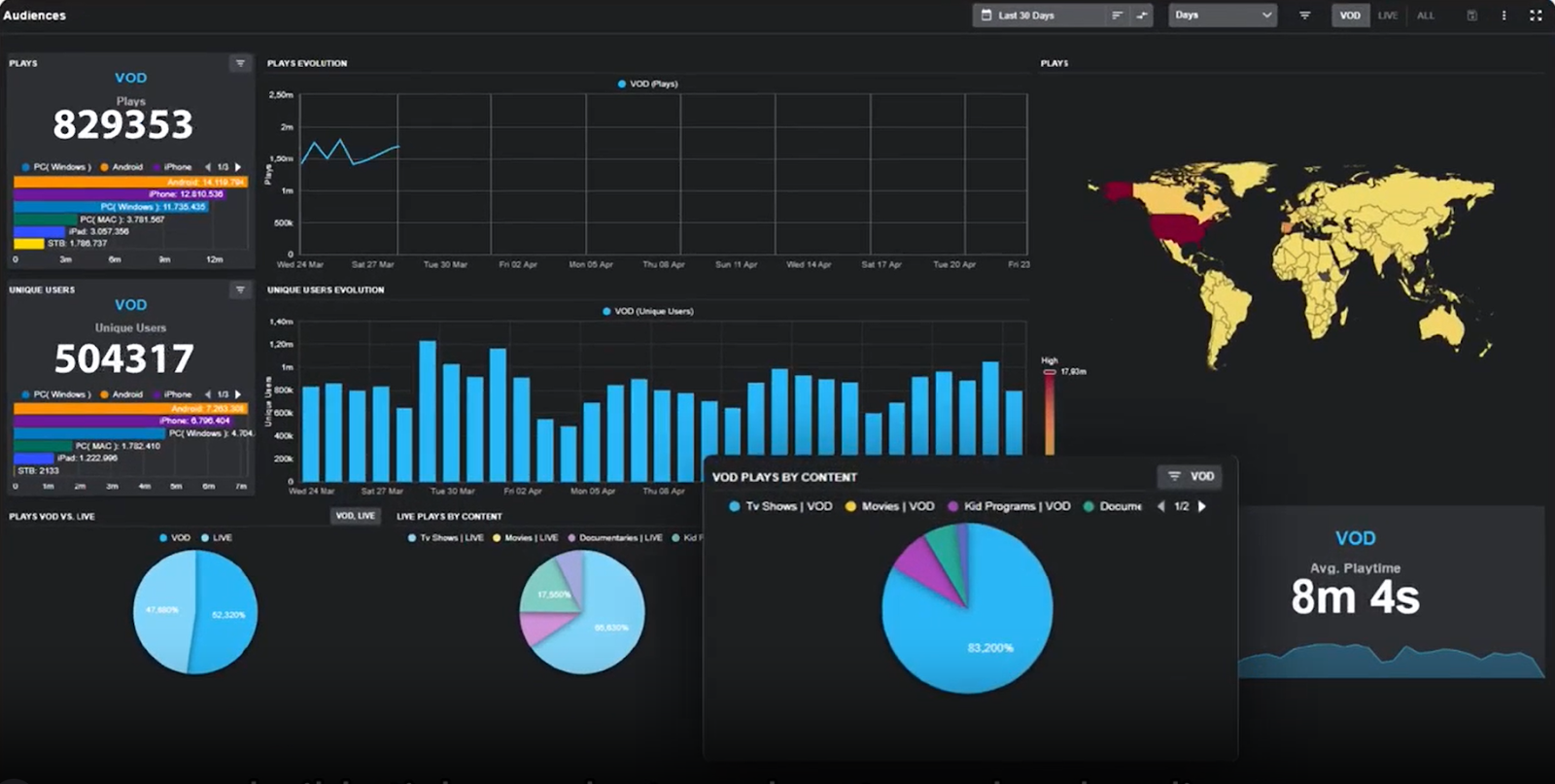
Task: Open the VOD, LIVE filter button
Action: (355, 516)
